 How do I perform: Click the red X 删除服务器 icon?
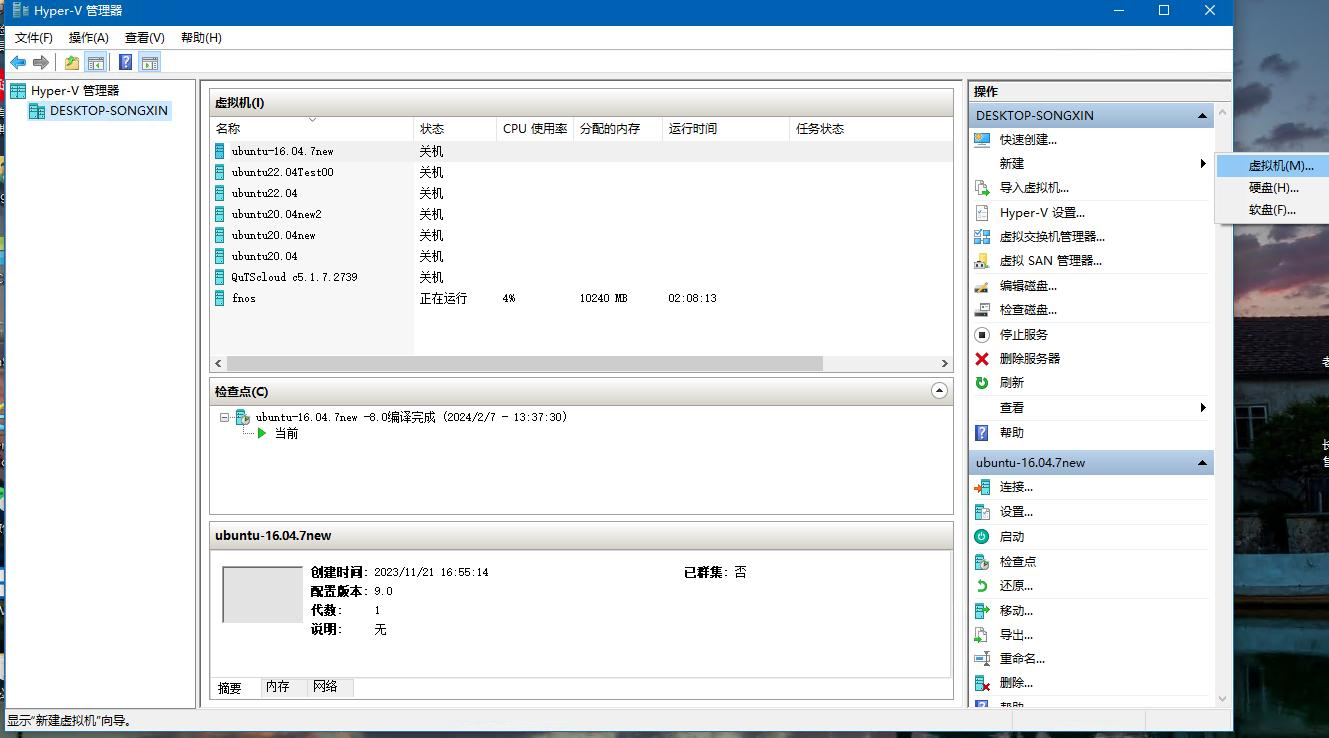coord(982,358)
